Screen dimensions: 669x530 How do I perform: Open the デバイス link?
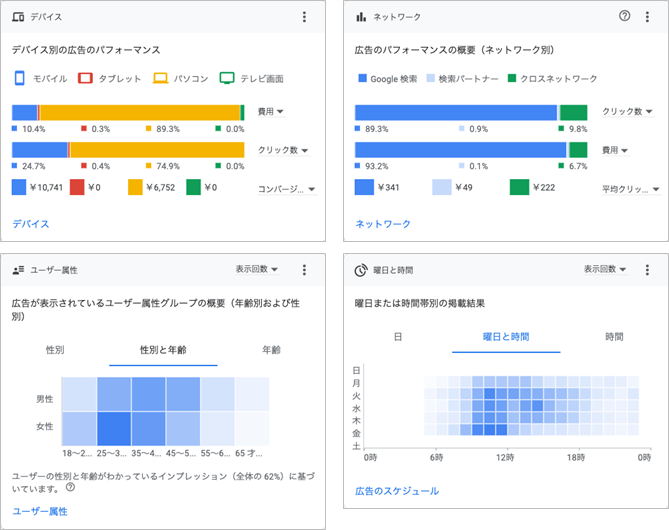point(31,224)
